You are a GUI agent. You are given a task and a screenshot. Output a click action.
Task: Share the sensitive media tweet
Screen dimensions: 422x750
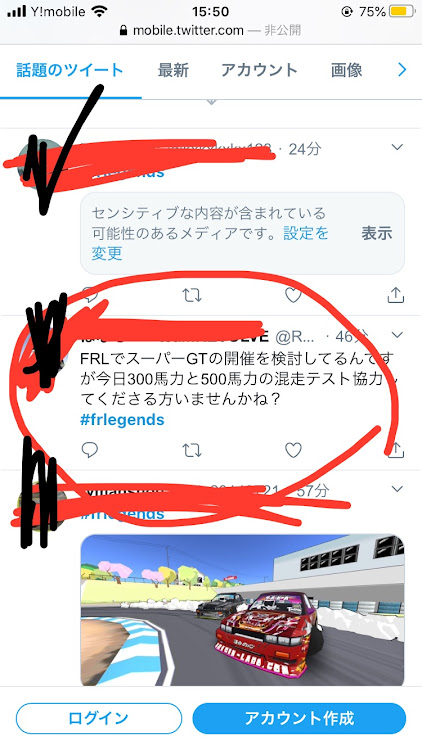tap(395, 295)
